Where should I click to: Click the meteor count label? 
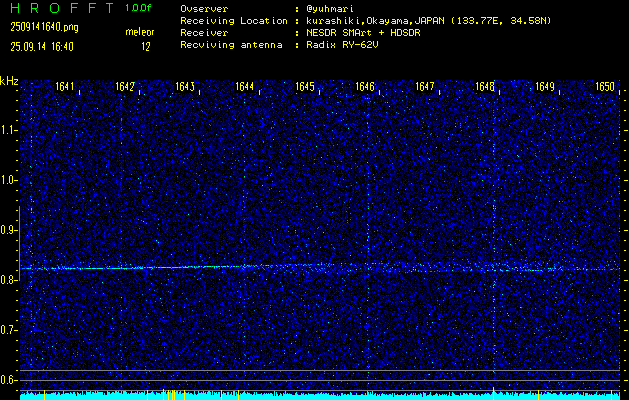[x=140, y=32]
